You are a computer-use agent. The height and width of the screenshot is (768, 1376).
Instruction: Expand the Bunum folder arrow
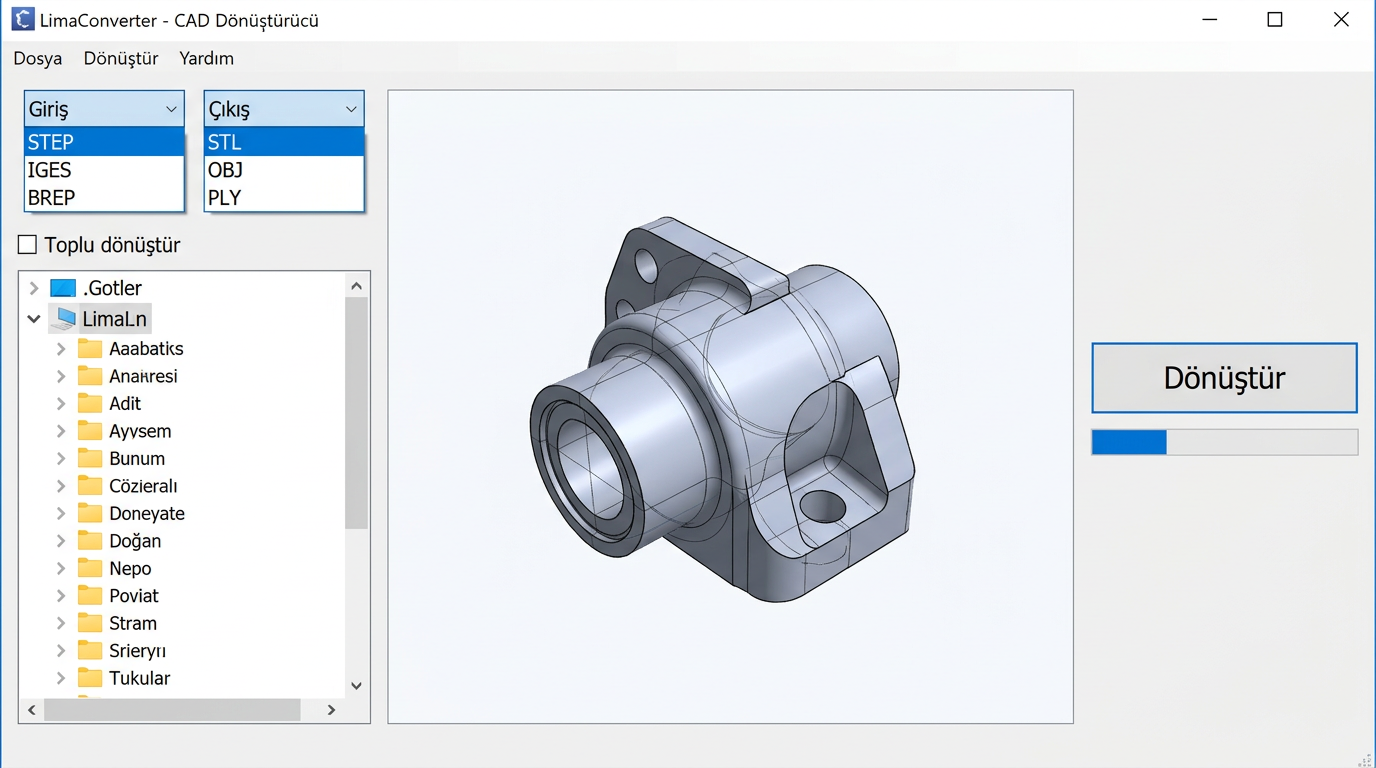coord(61,459)
